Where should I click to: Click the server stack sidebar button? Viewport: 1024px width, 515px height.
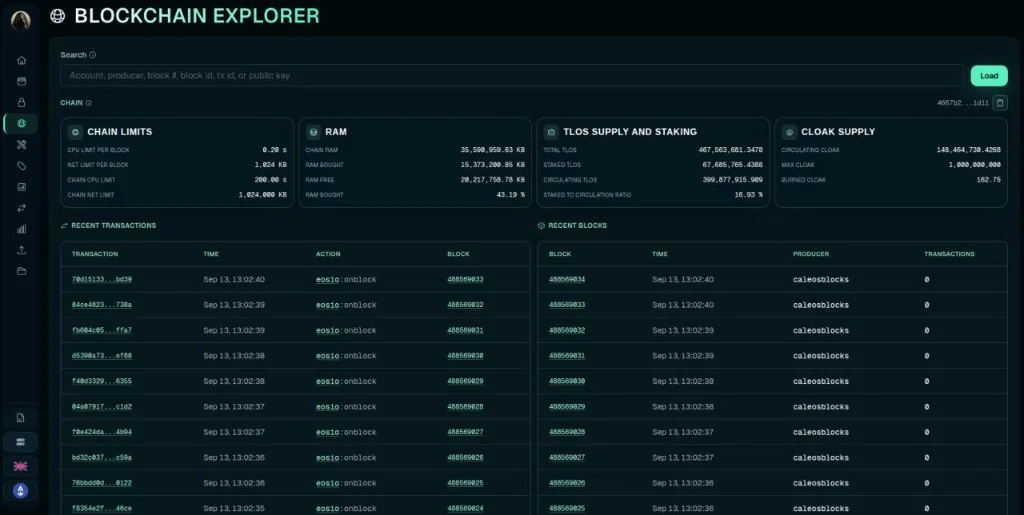(x=20, y=442)
